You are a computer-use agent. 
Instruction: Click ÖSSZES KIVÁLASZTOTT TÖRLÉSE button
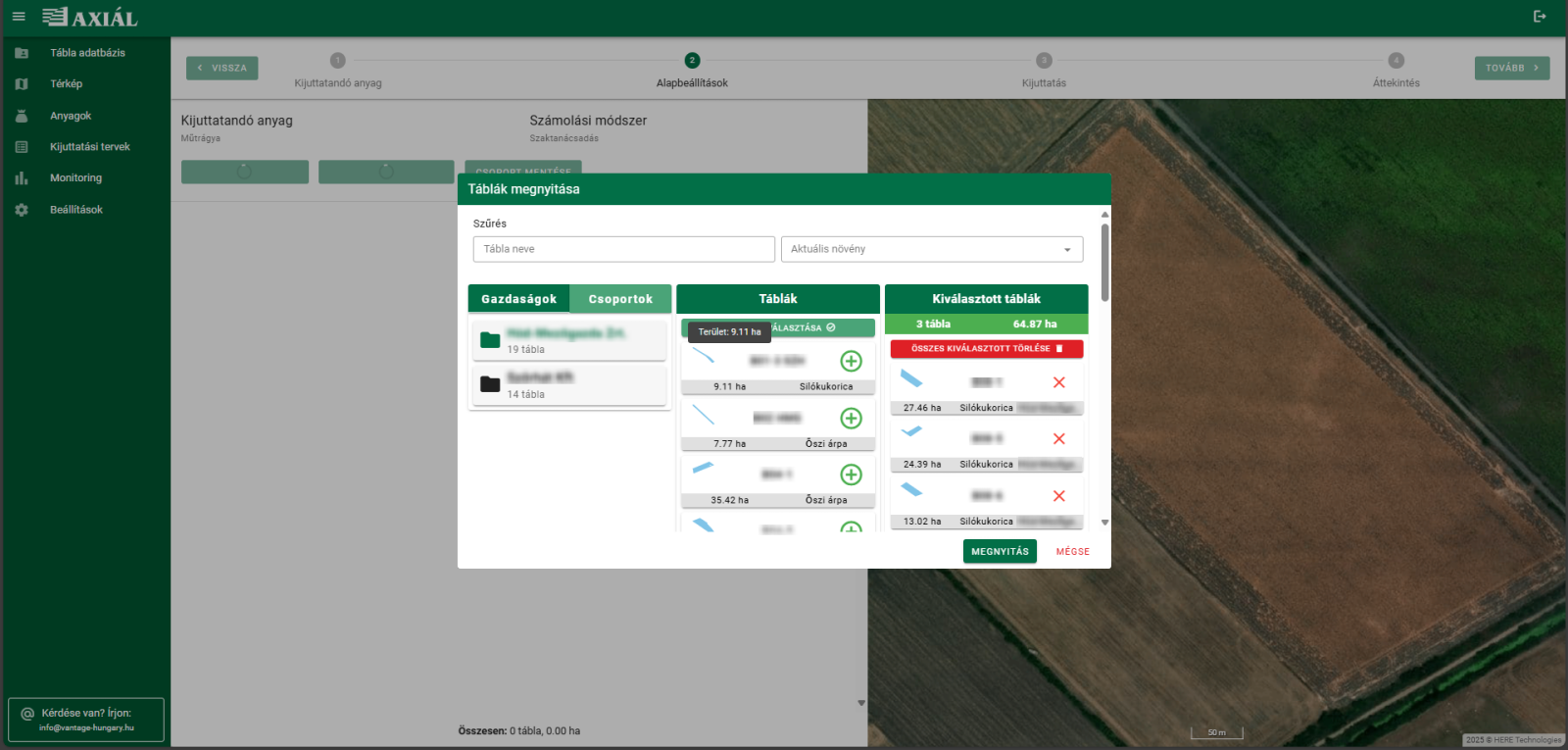987,348
